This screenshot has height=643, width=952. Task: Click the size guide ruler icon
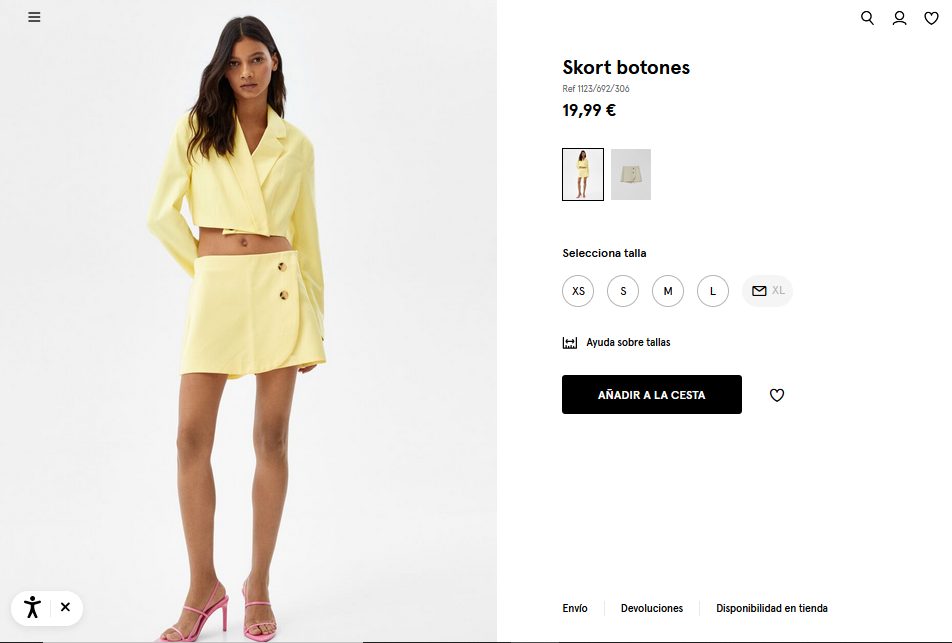(570, 343)
